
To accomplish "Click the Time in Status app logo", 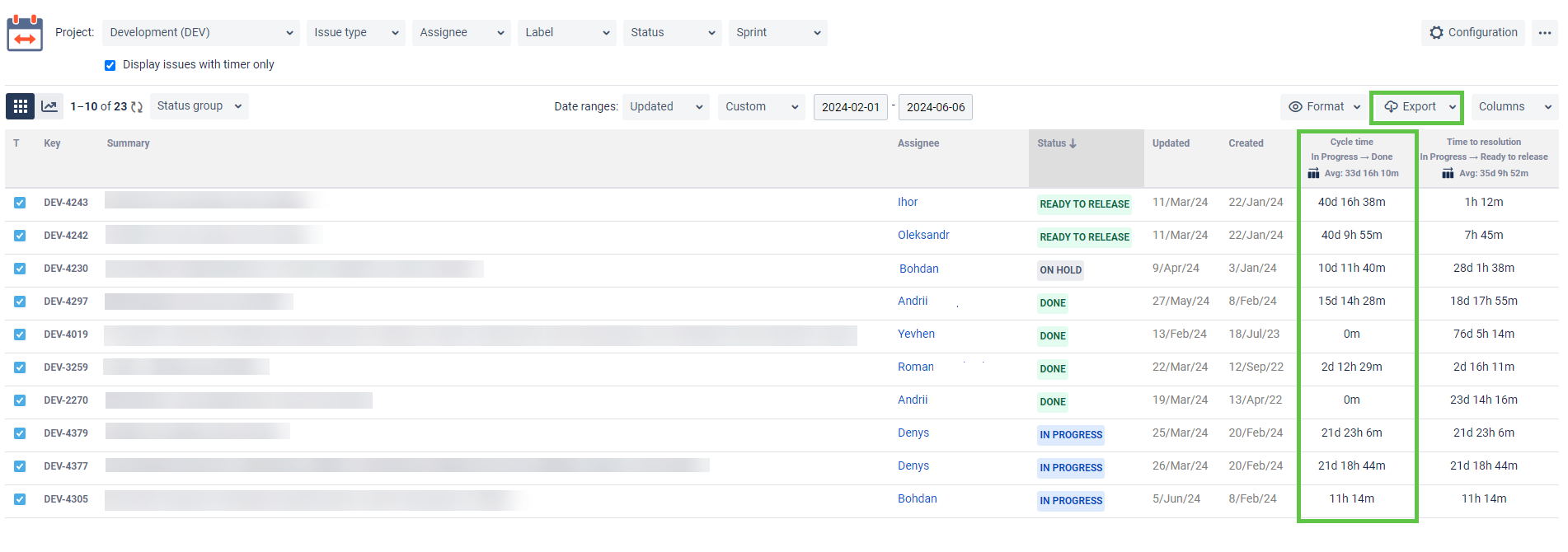I will click(25, 33).
